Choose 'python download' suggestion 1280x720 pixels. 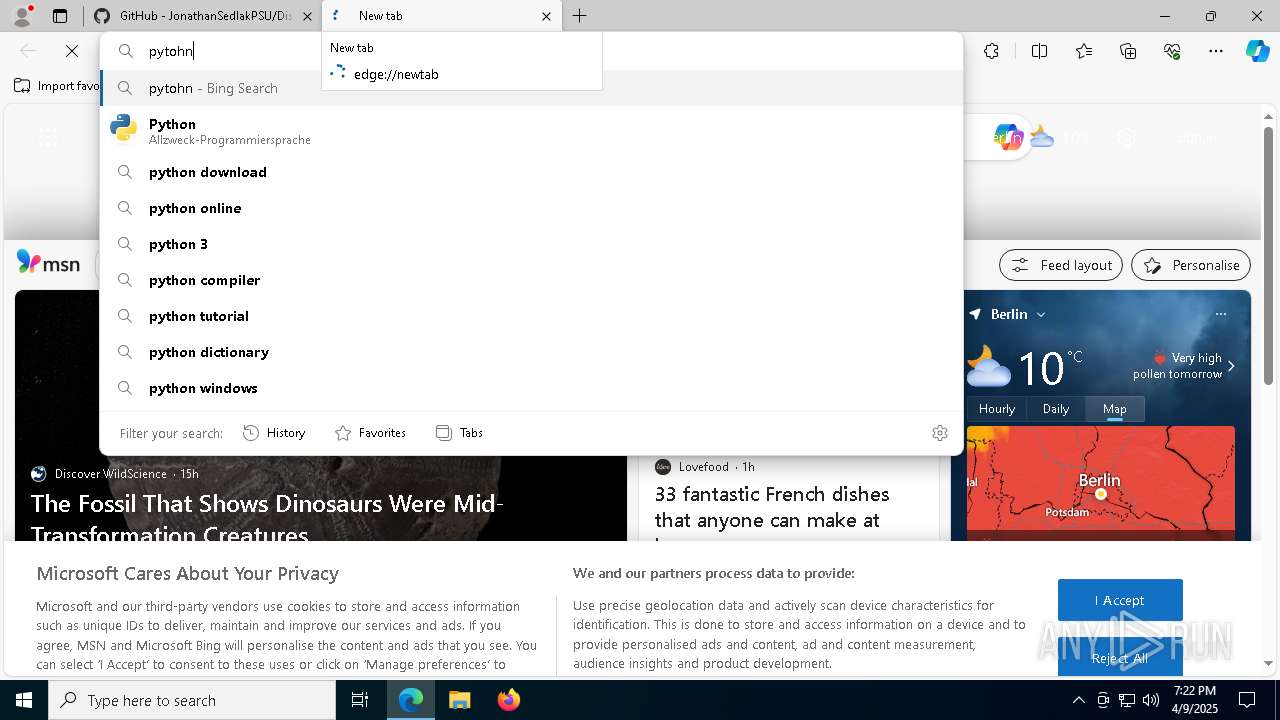(x=532, y=172)
